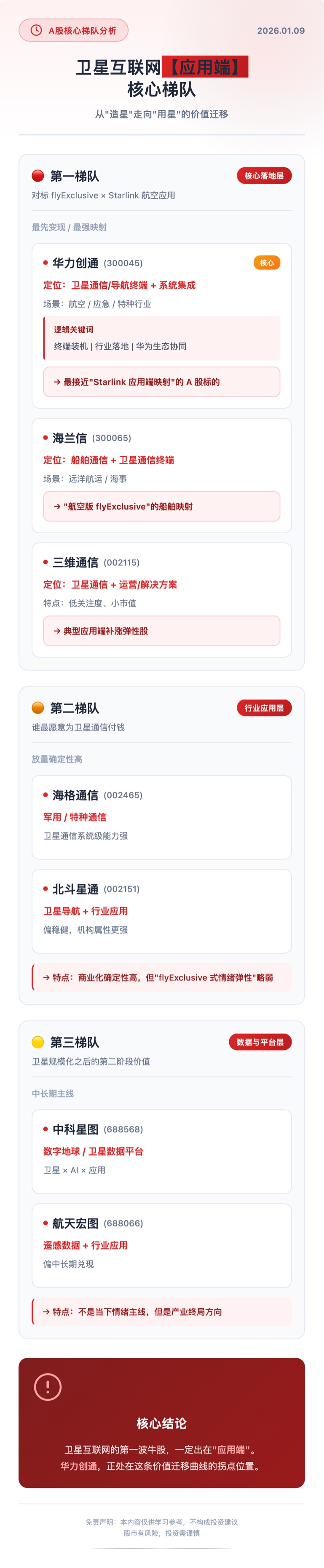Viewport: 324px width, 1568px height.
Task: Click the orange 核心 label on 华力创通
Action: coord(266,263)
